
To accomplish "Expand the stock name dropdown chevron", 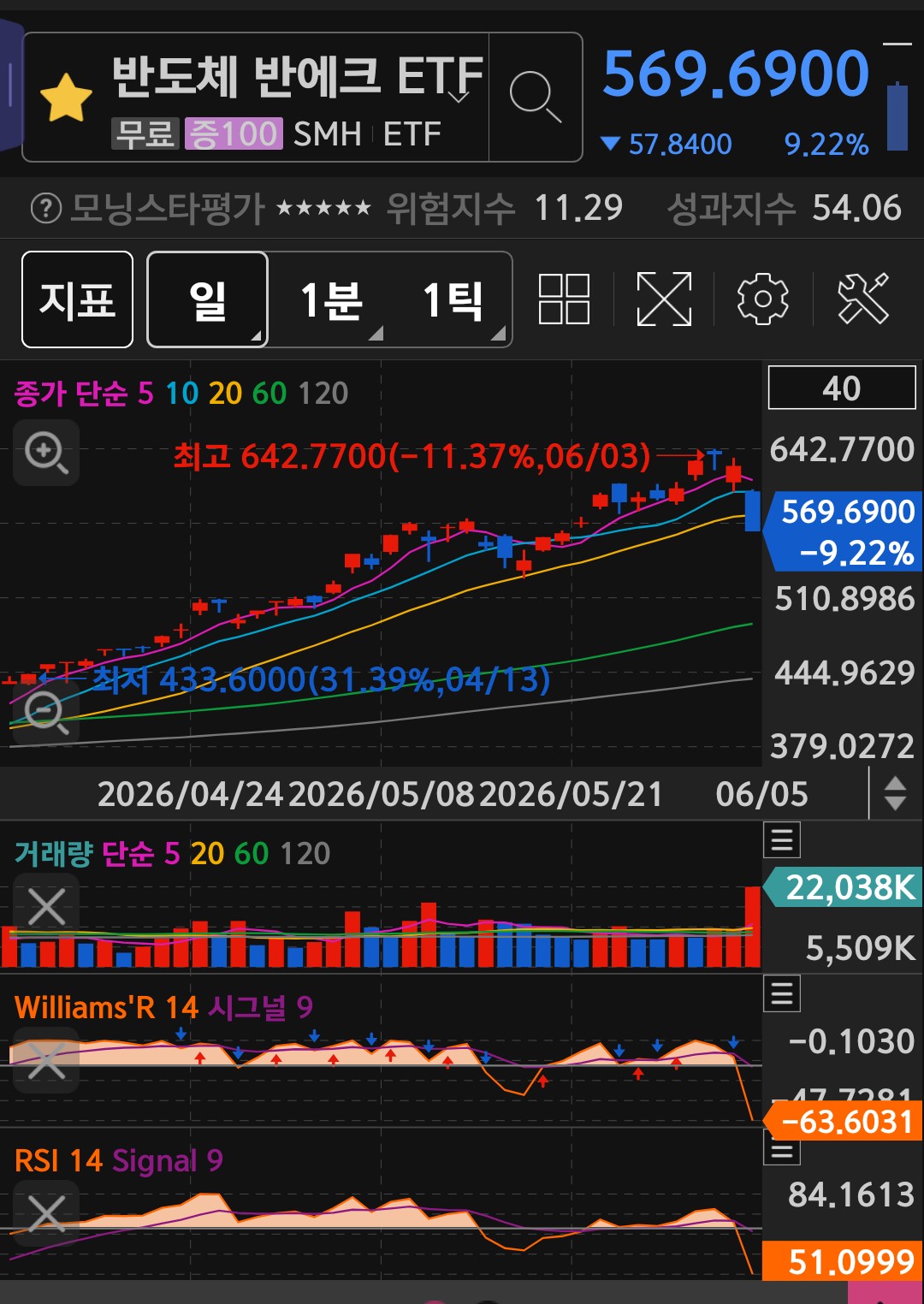I will [x=459, y=97].
